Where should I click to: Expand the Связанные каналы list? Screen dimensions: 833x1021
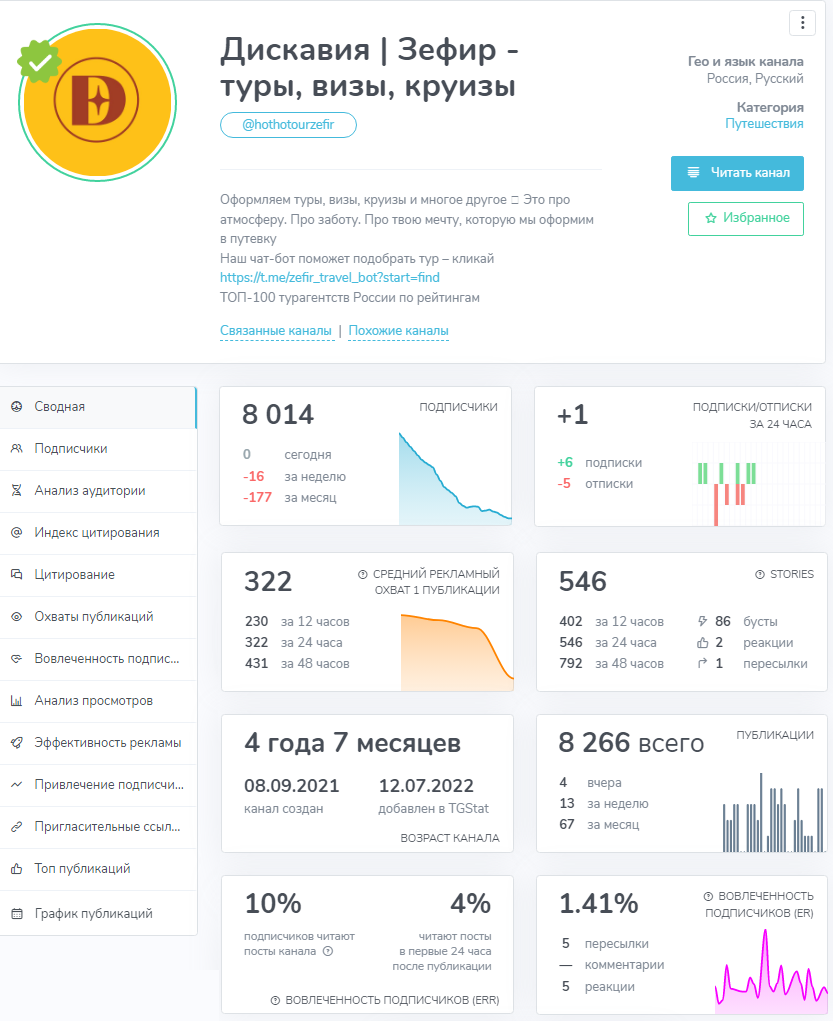tap(275, 331)
